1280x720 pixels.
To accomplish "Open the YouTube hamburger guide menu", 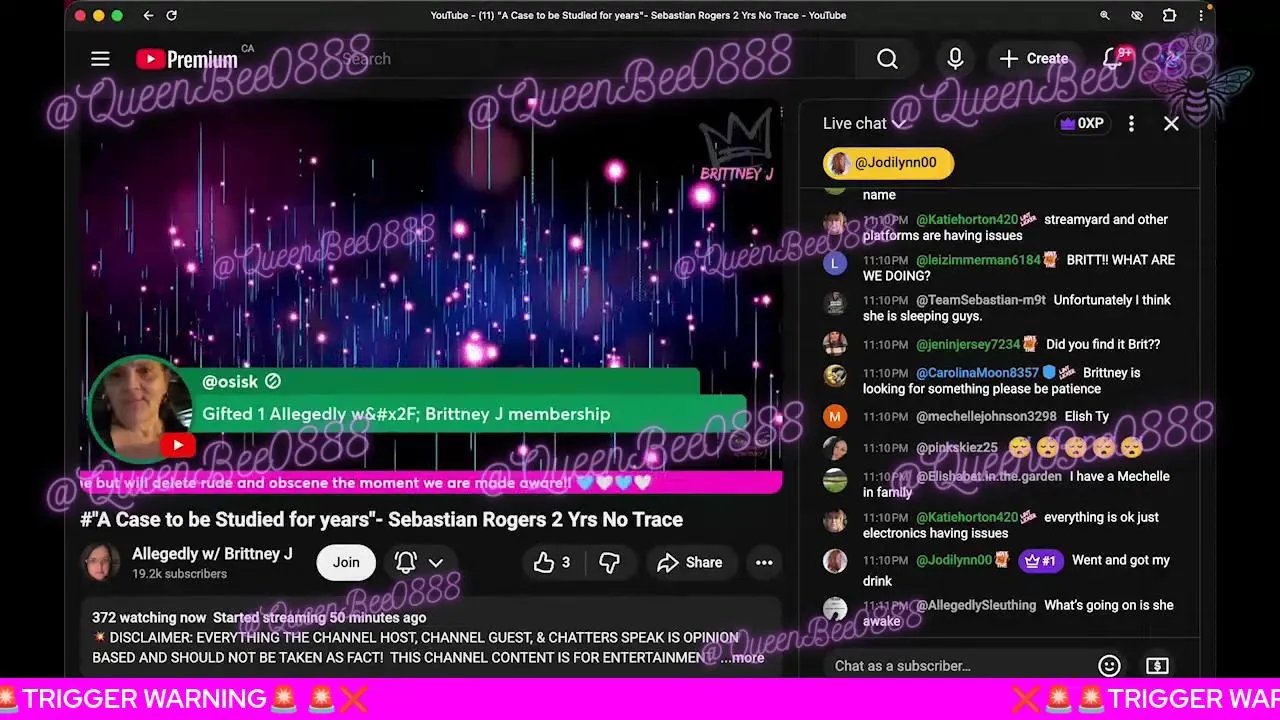I will (100, 59).
